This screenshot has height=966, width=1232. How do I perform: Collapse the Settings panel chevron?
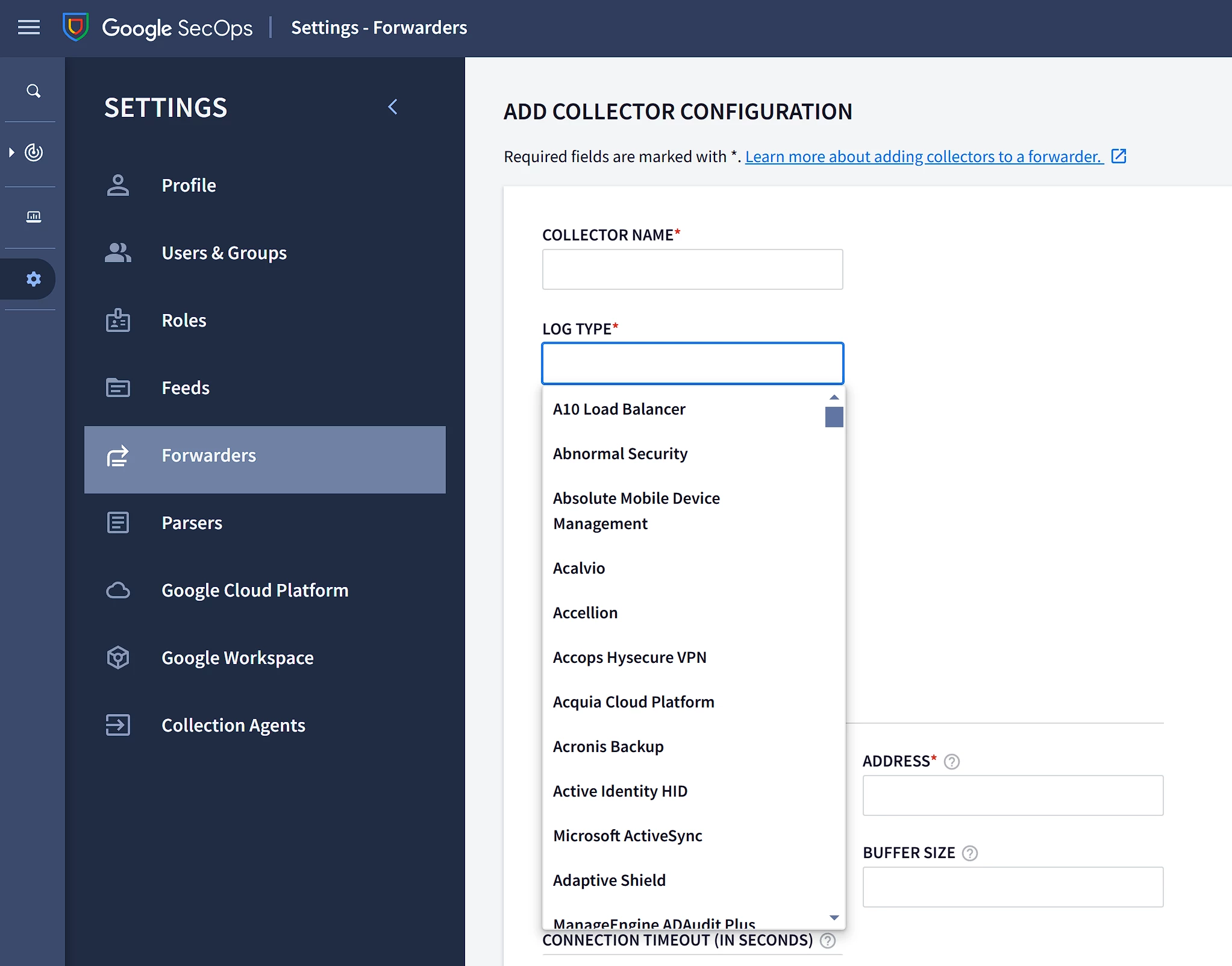click(x=393, y=107)
